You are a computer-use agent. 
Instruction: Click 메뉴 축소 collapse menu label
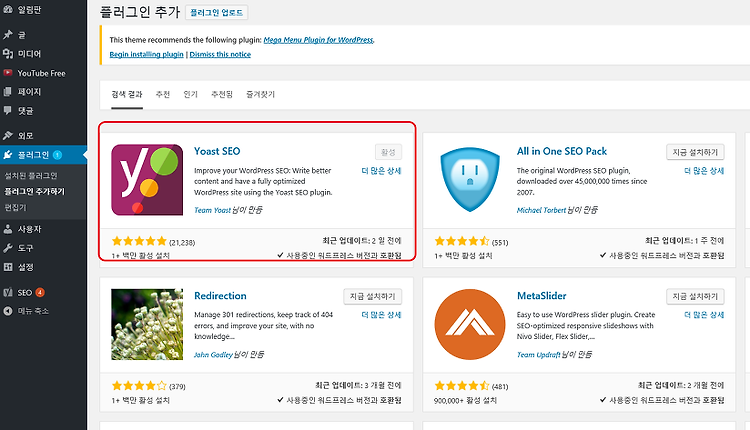33,311
